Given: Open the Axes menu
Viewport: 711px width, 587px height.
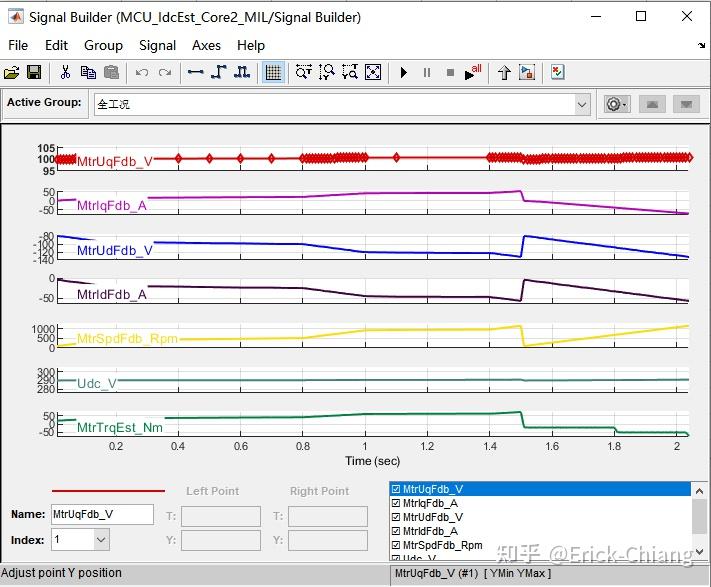Looking at the screenshot, I should pos(206,45).
